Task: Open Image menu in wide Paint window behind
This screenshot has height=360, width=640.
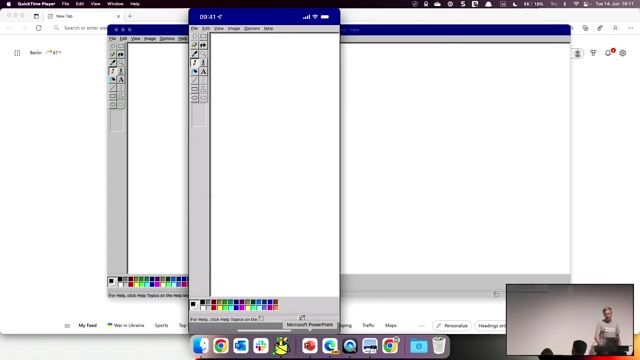Action: click(x=150, y=39)
